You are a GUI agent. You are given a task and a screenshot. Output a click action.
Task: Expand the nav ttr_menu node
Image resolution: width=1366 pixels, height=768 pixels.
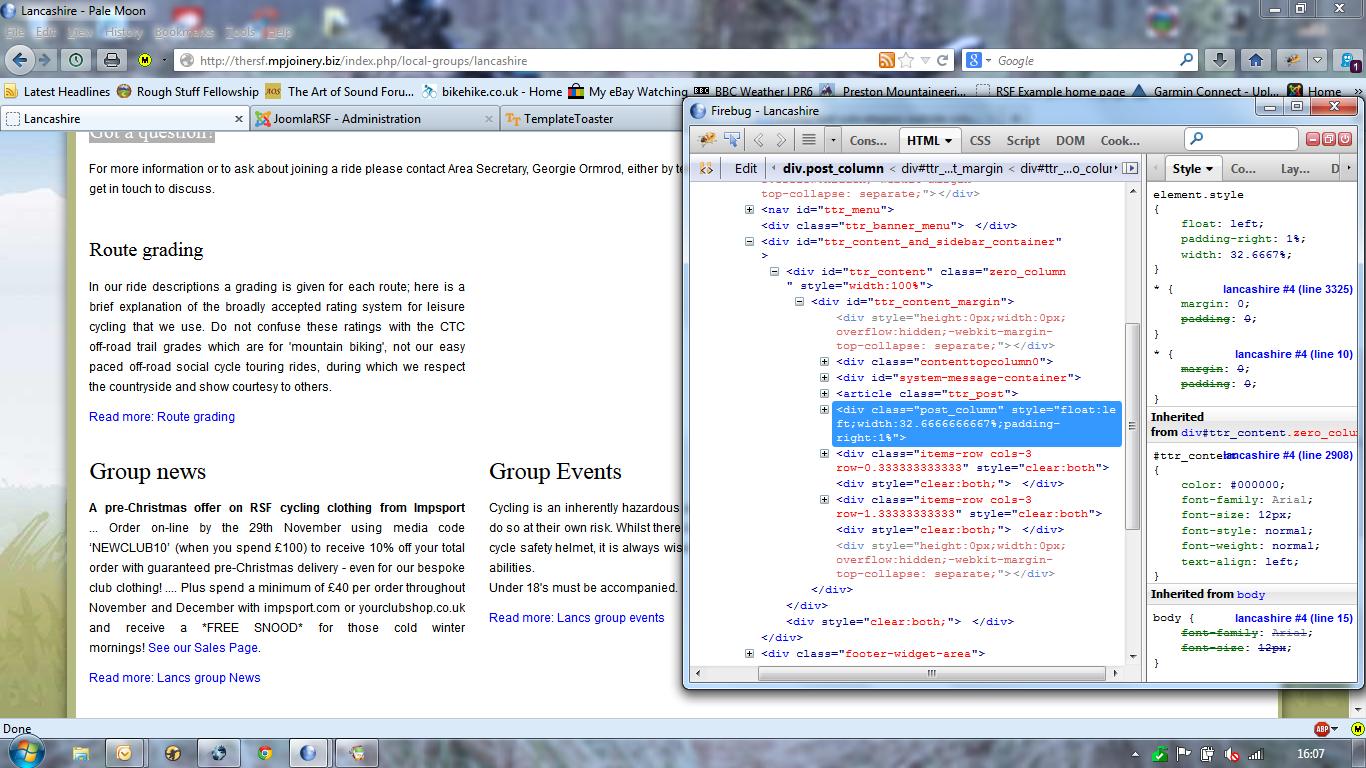point(749,210)
